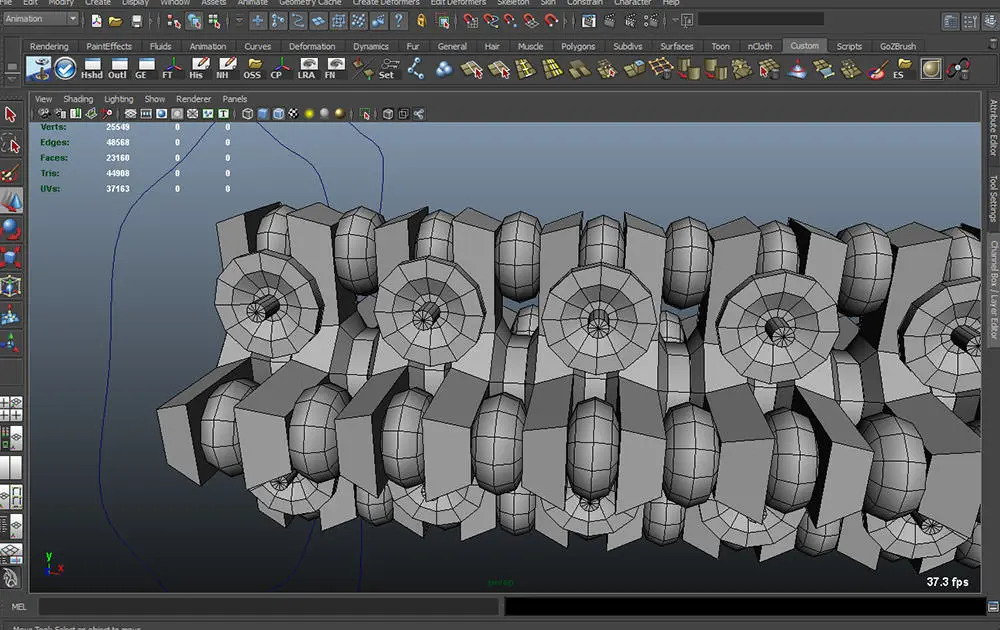Toggle lock current selection padlock

pos(421,22)
